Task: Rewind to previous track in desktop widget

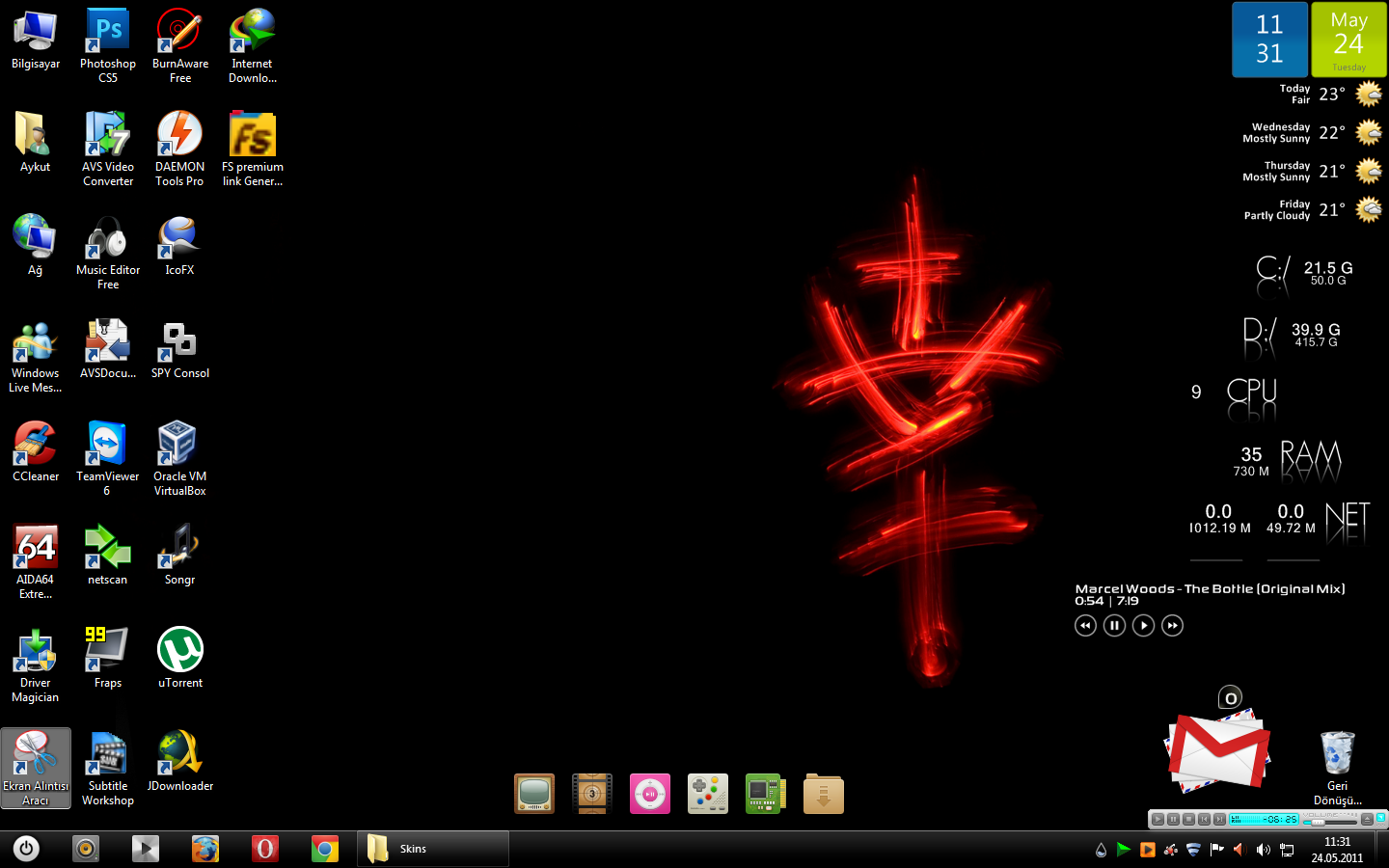Action: [1085, 626]
